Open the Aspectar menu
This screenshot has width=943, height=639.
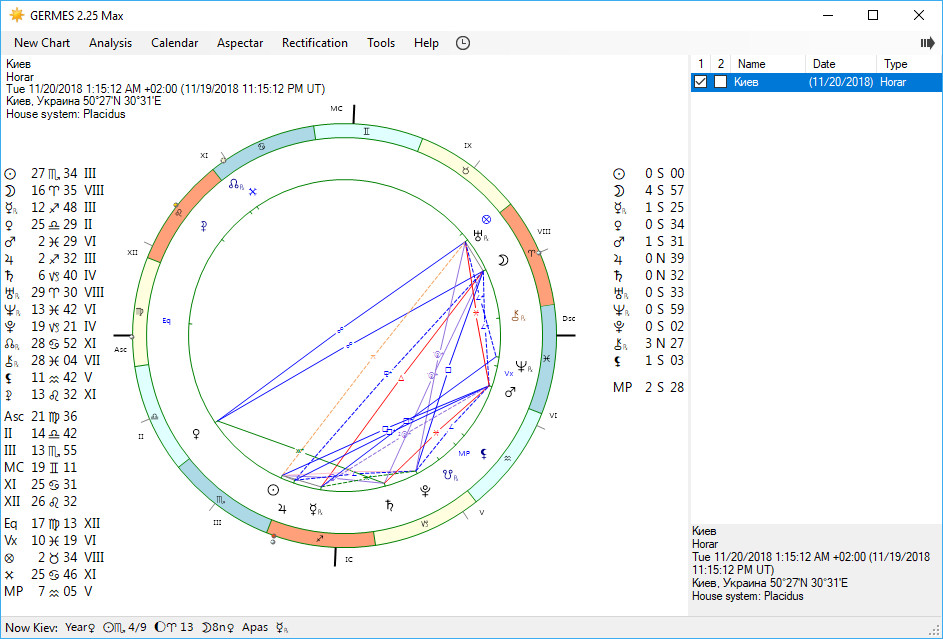[240, 43]
